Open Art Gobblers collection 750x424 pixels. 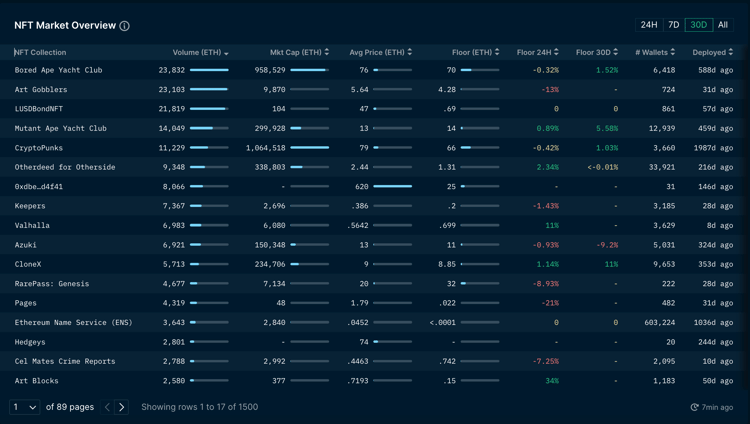(41, 89)
